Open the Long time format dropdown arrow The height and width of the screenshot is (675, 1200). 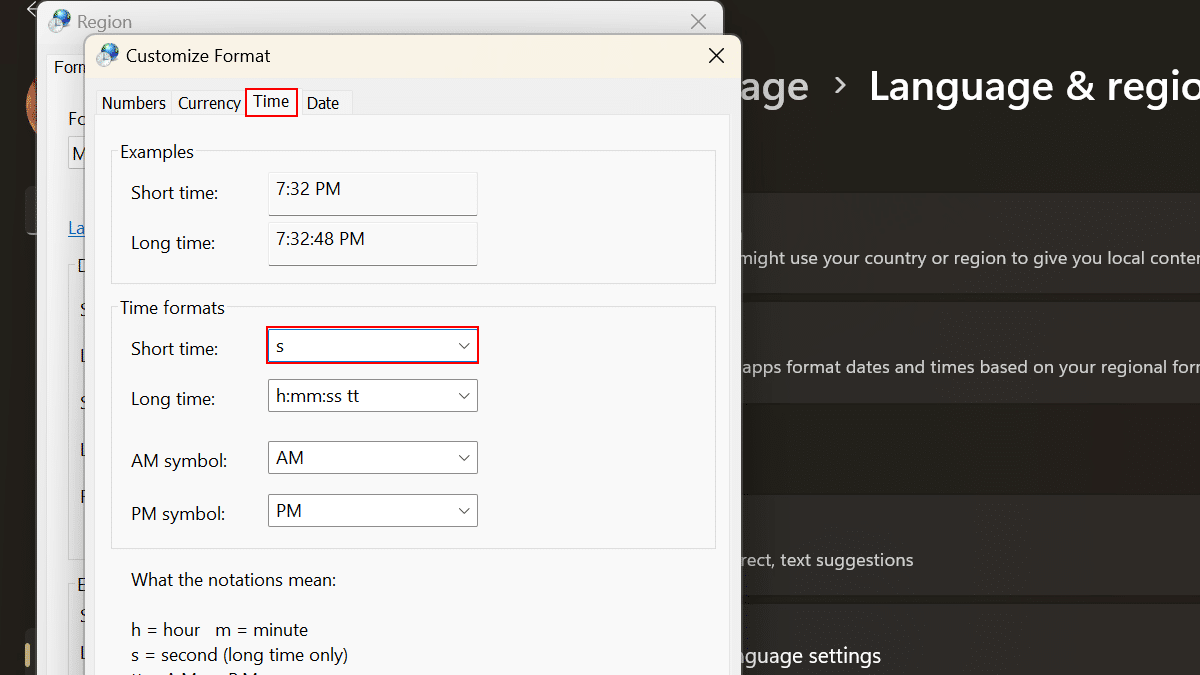(x=464, y=396)
